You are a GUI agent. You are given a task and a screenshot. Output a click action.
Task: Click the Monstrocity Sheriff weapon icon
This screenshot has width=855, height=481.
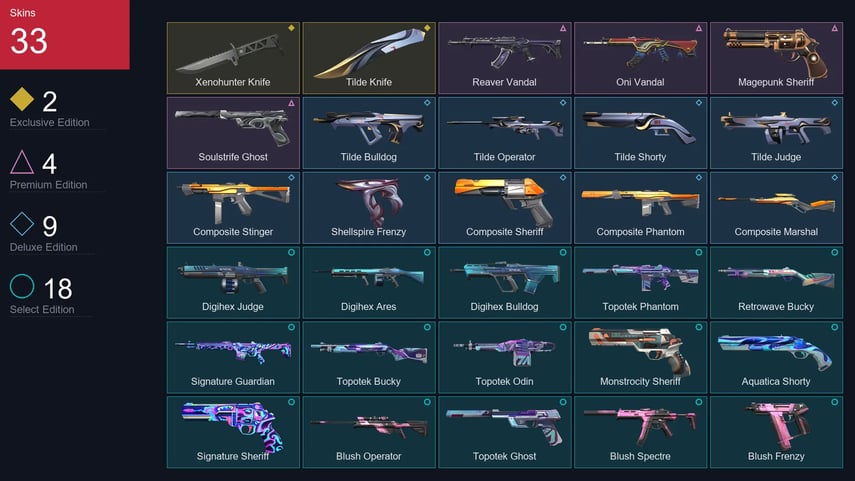click(x=640, y=351)
